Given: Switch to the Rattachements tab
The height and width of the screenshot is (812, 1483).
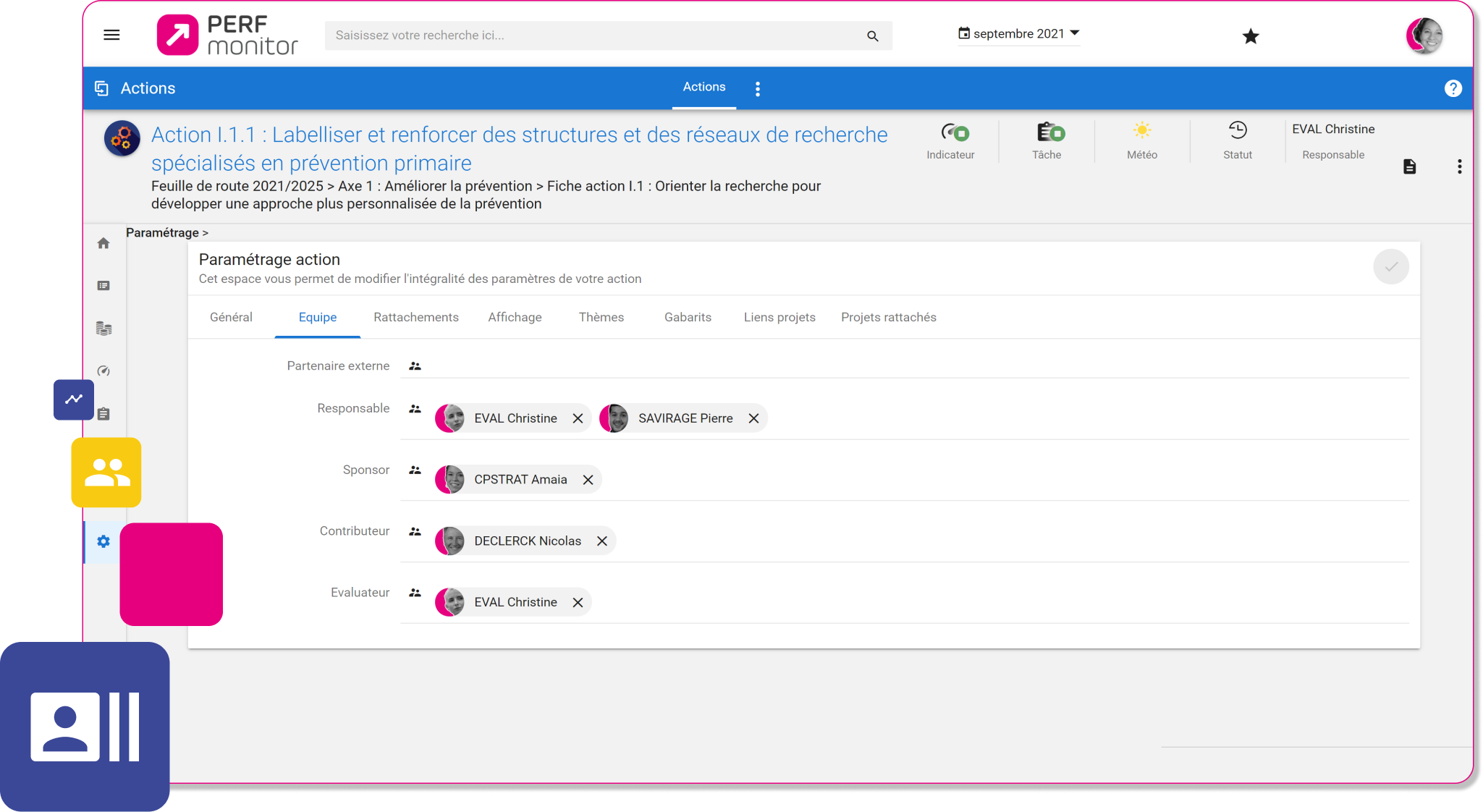Looking at the screenshot, I should [415, 317].
